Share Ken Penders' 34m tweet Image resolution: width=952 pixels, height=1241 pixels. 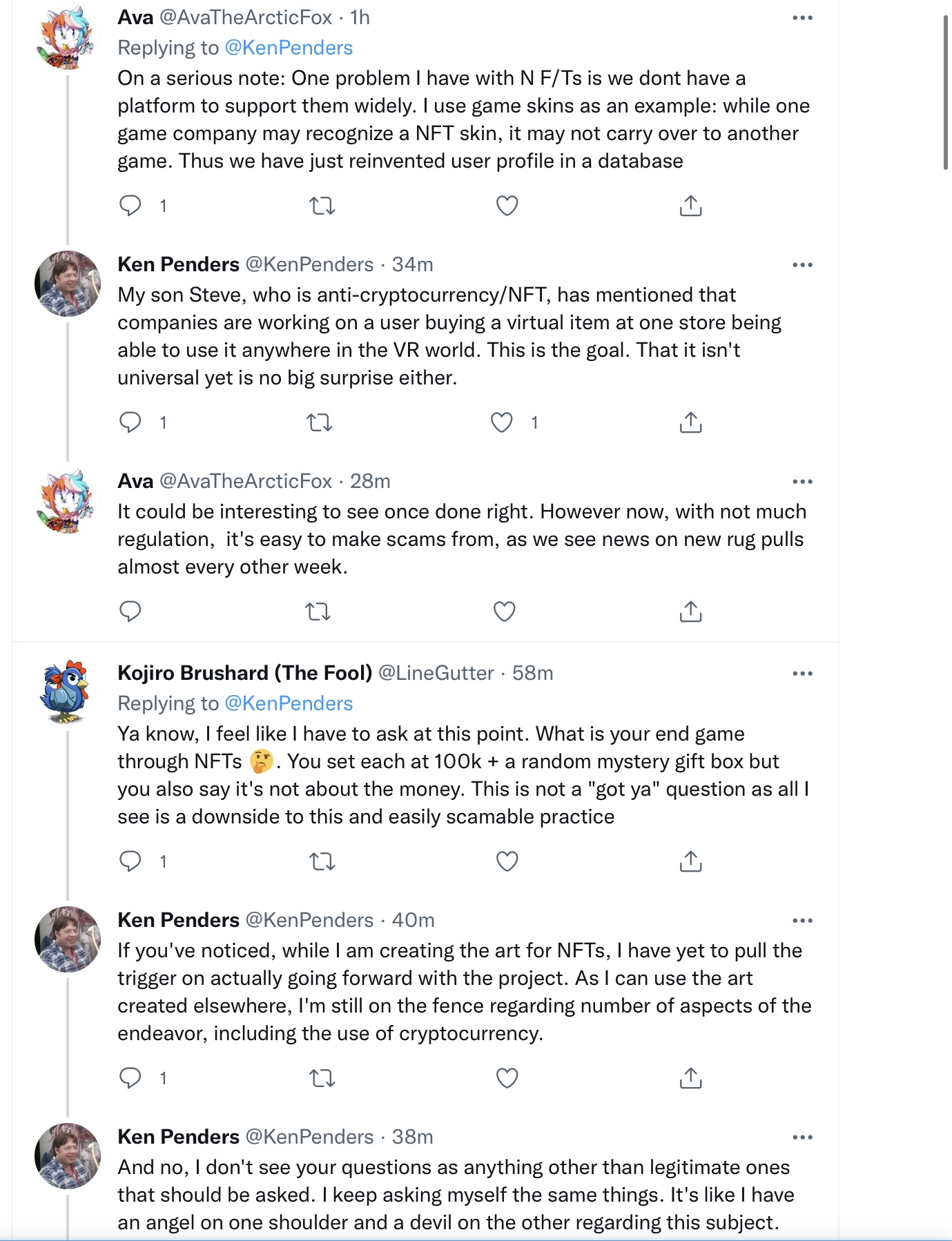(x=690, y=422)
